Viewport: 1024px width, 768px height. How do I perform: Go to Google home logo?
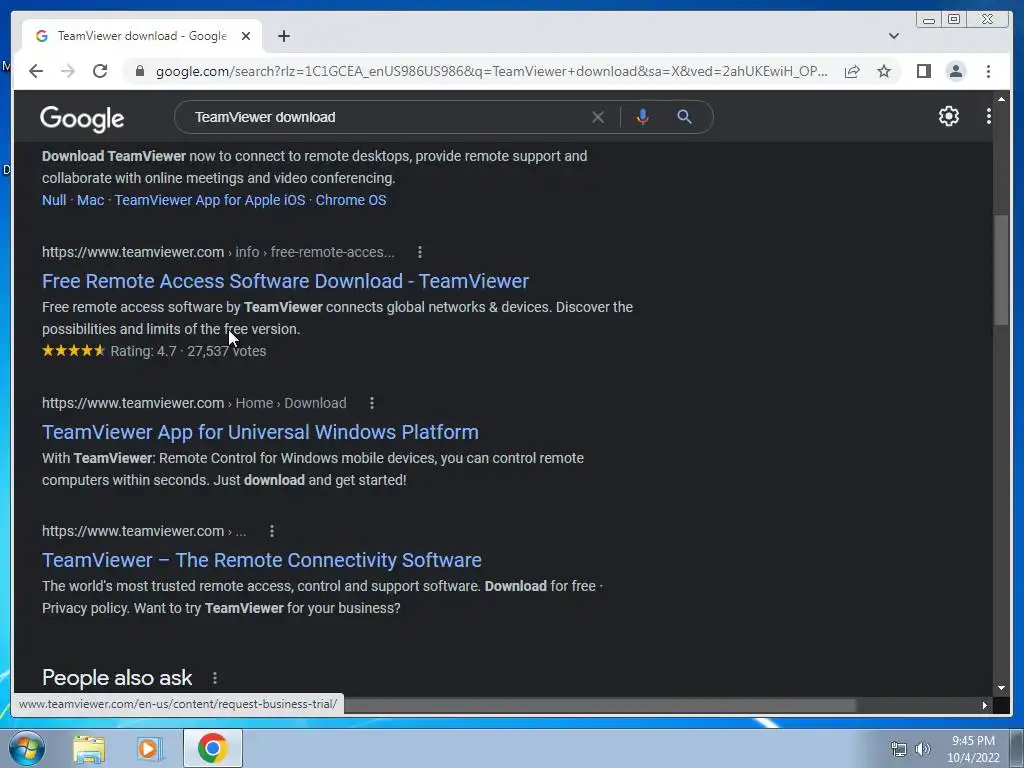(82, 118)
